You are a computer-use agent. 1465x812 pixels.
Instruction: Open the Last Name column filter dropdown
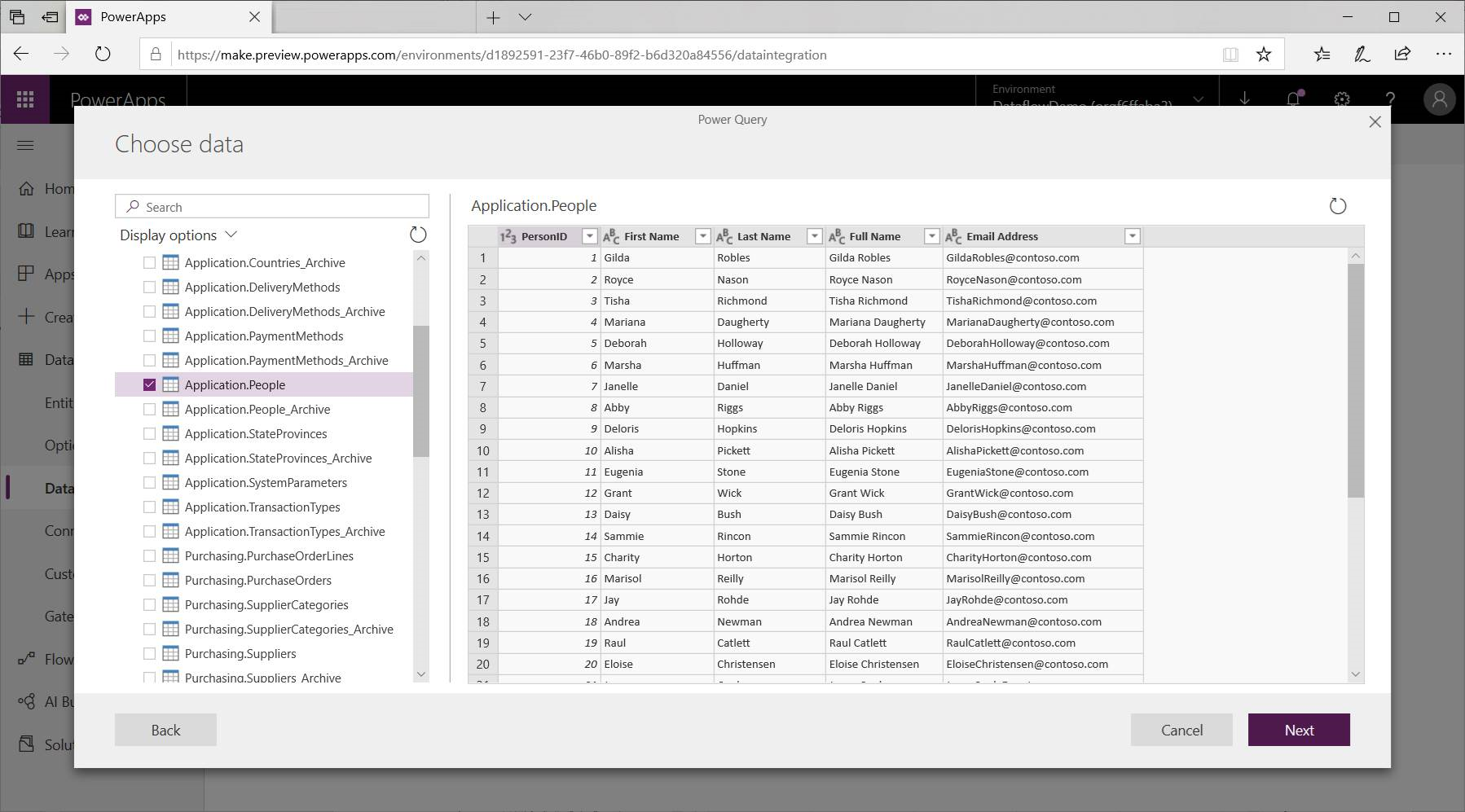point(814,236)
